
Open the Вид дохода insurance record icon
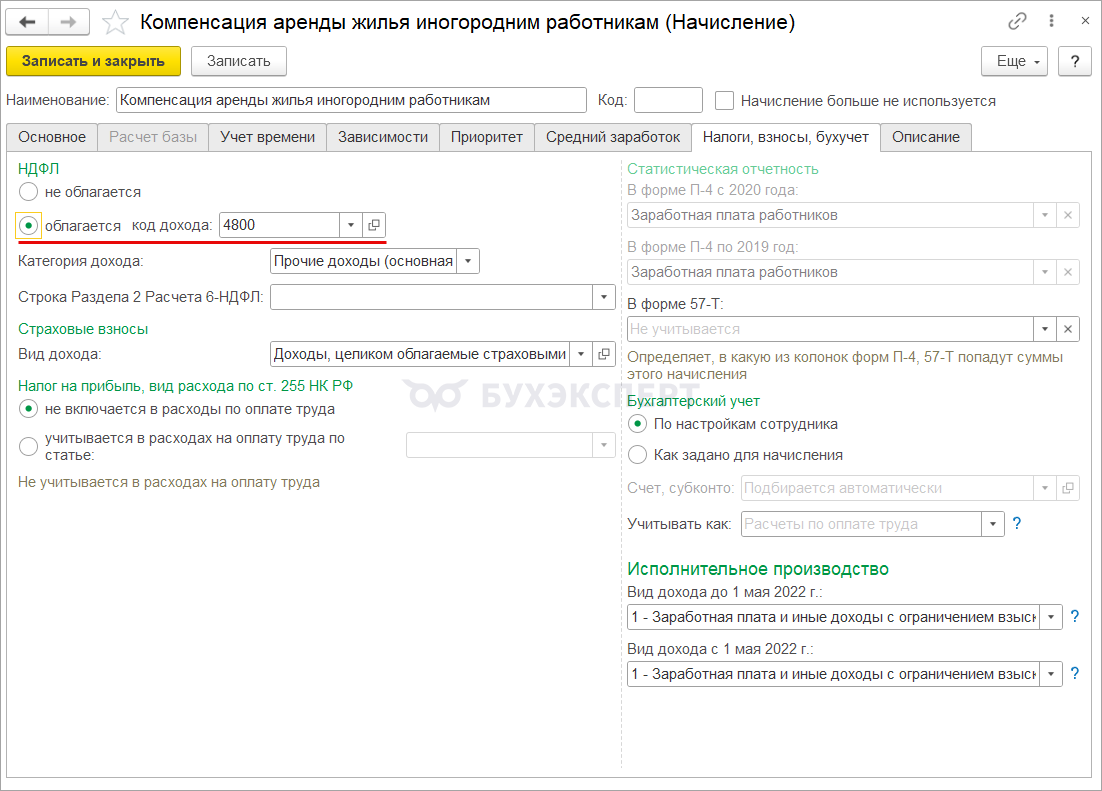[604, 354]
